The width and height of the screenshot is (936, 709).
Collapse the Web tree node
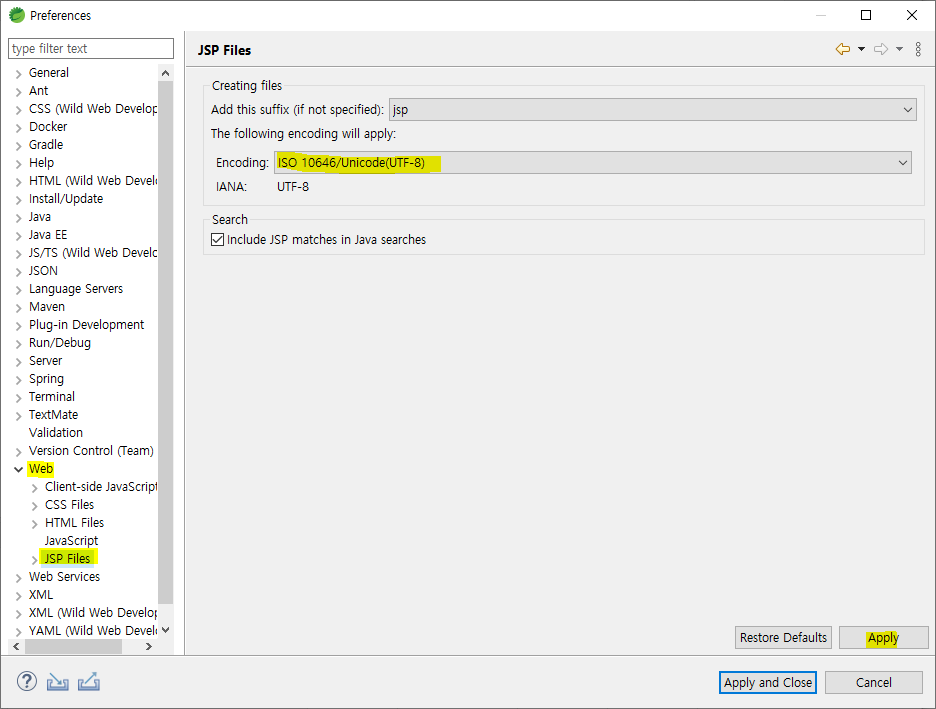coord(19,469)
